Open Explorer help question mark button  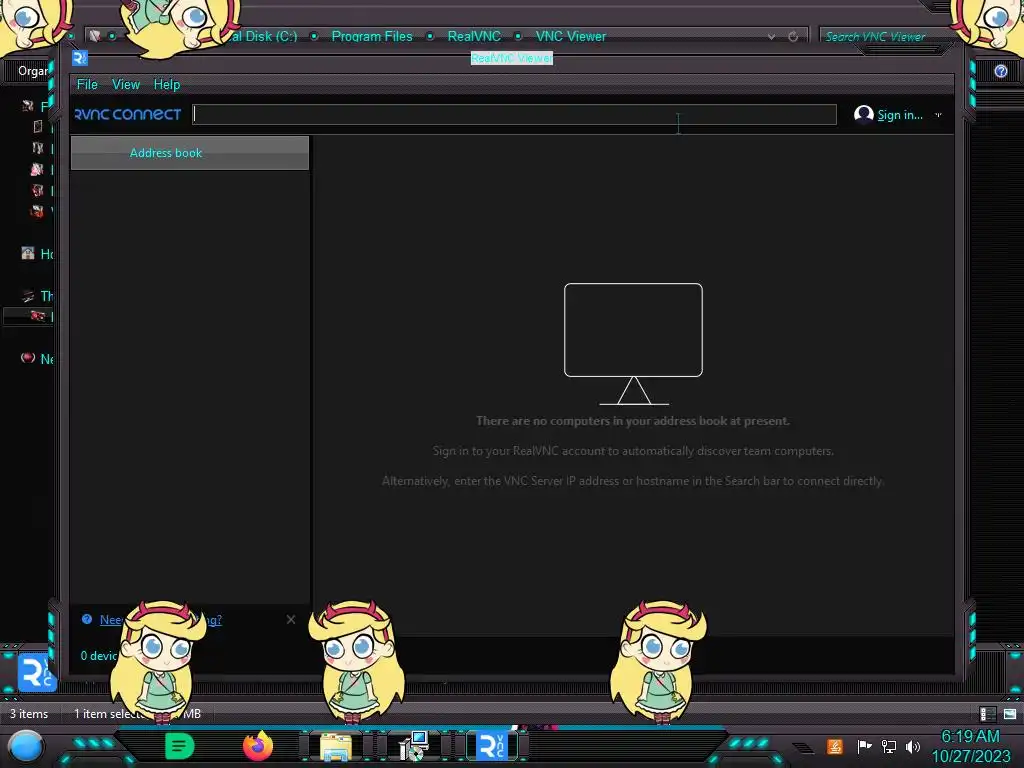pos(1000,71)
